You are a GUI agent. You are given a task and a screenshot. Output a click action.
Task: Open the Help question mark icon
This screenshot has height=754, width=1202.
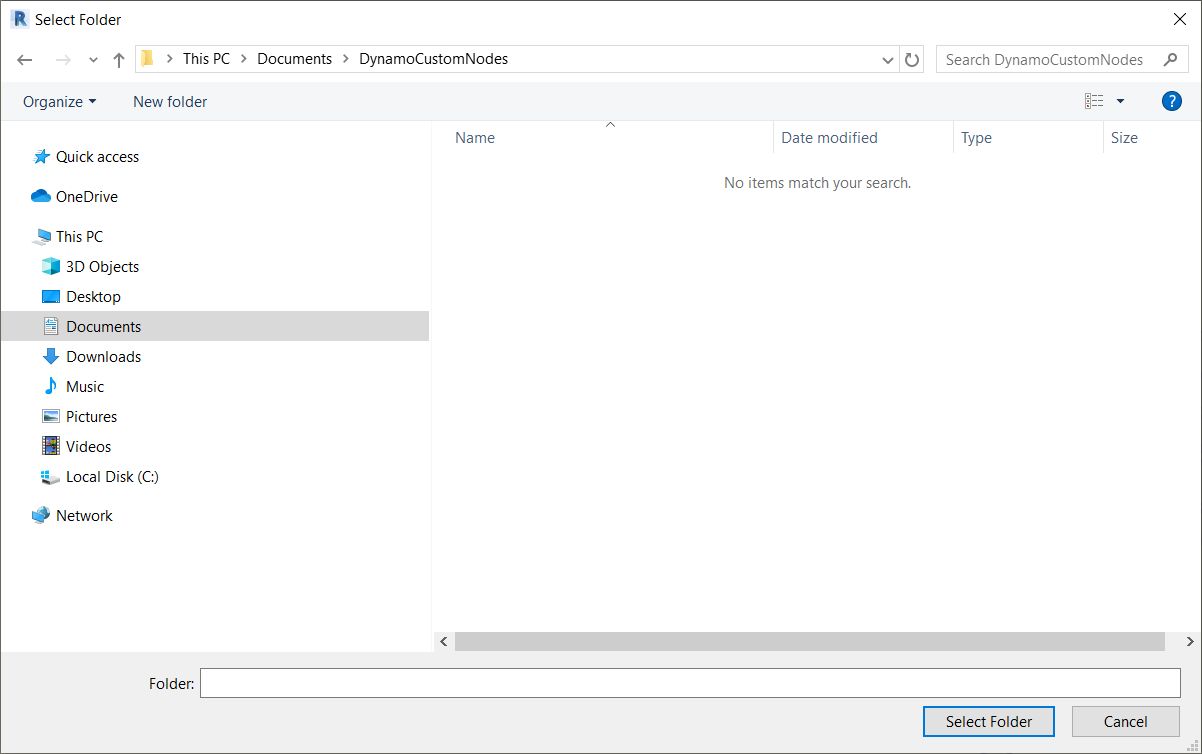[x=1171, y=101]
